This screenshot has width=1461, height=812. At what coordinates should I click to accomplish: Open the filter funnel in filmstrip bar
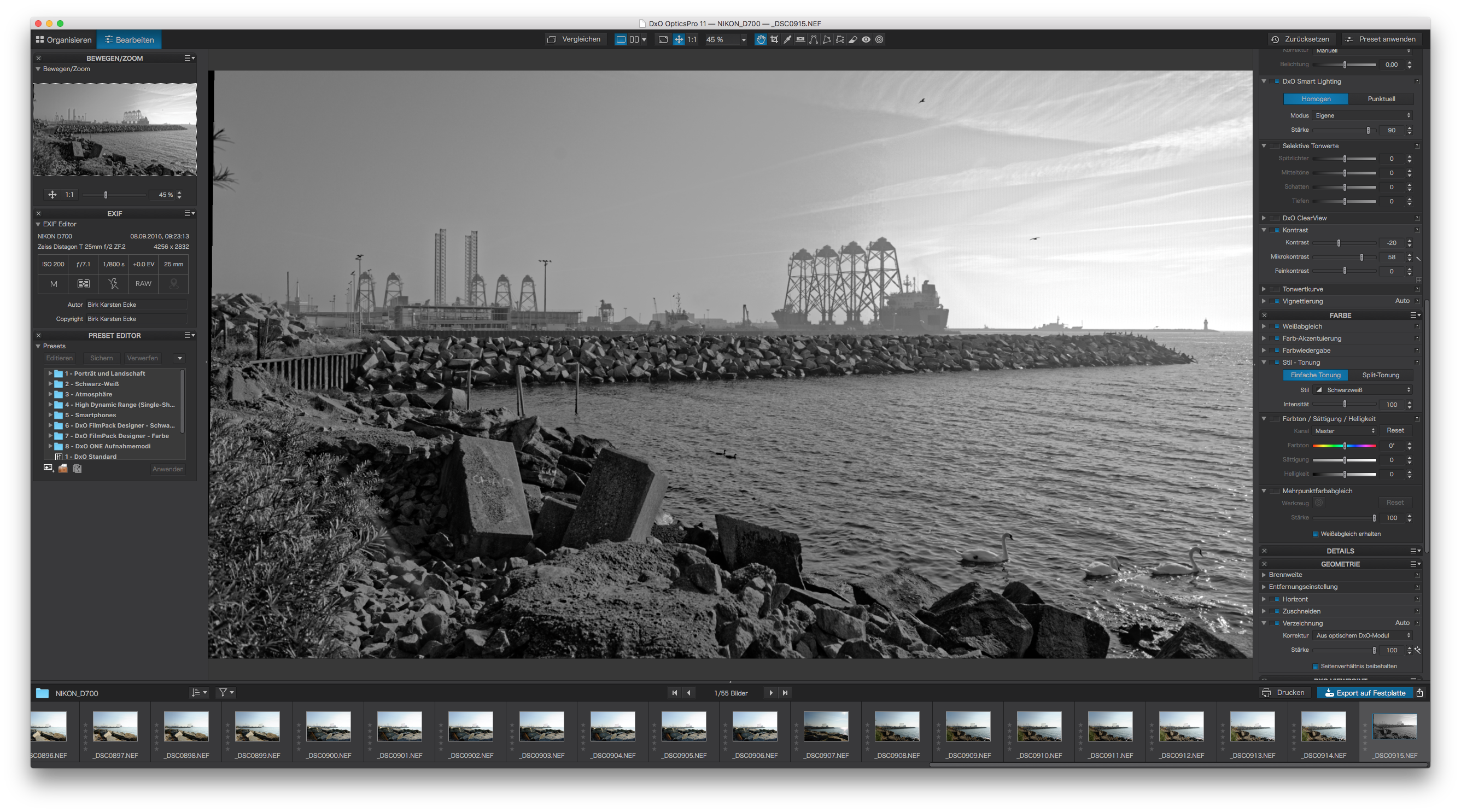click(x=224, y=692)
